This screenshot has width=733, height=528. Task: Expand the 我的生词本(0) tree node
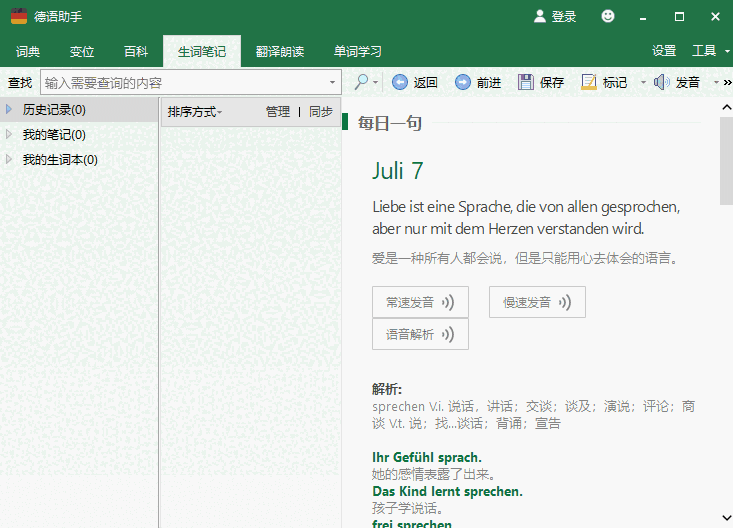tap(8, 159)
